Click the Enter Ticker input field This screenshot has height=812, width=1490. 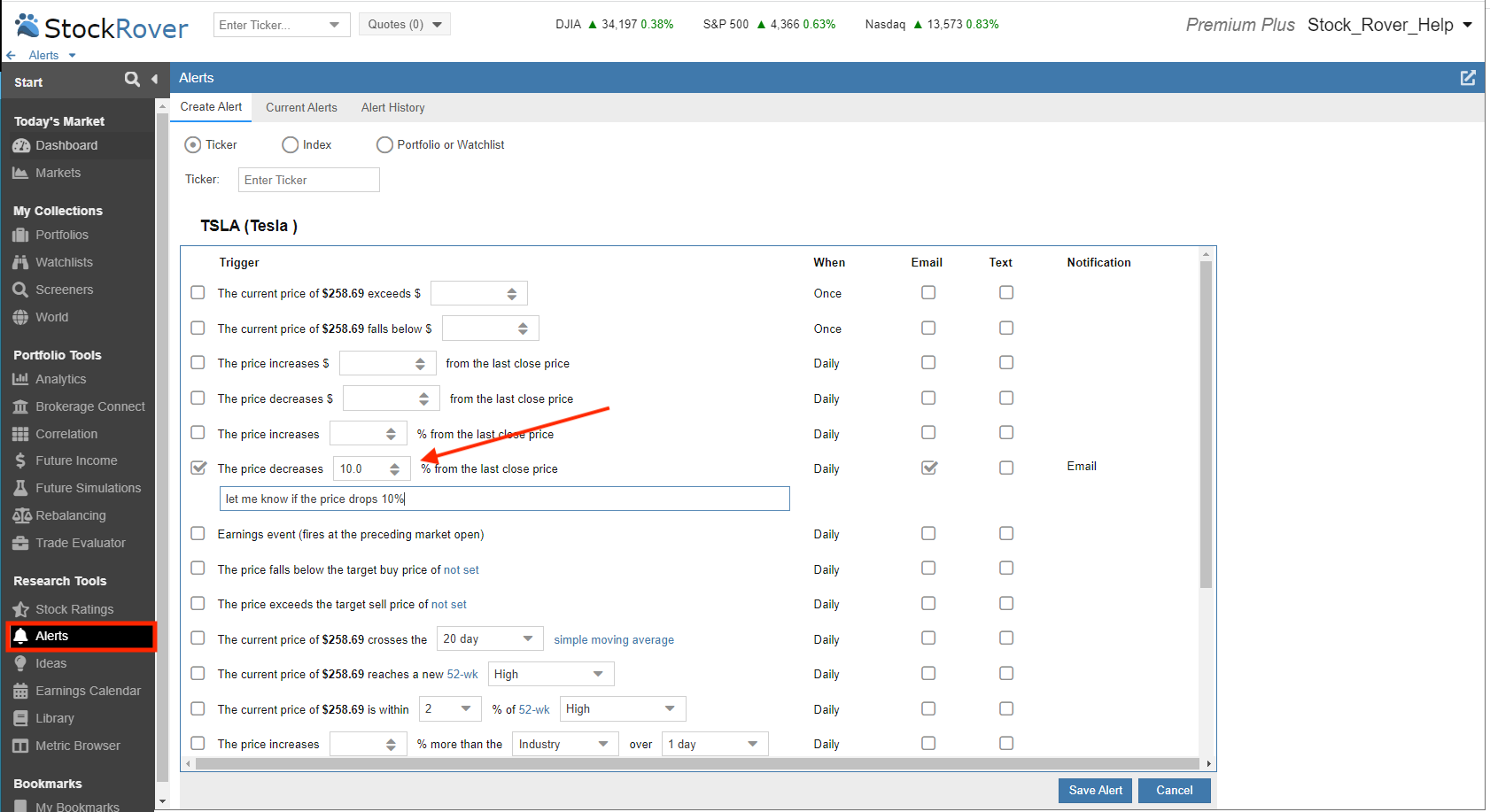click(308, 180)
